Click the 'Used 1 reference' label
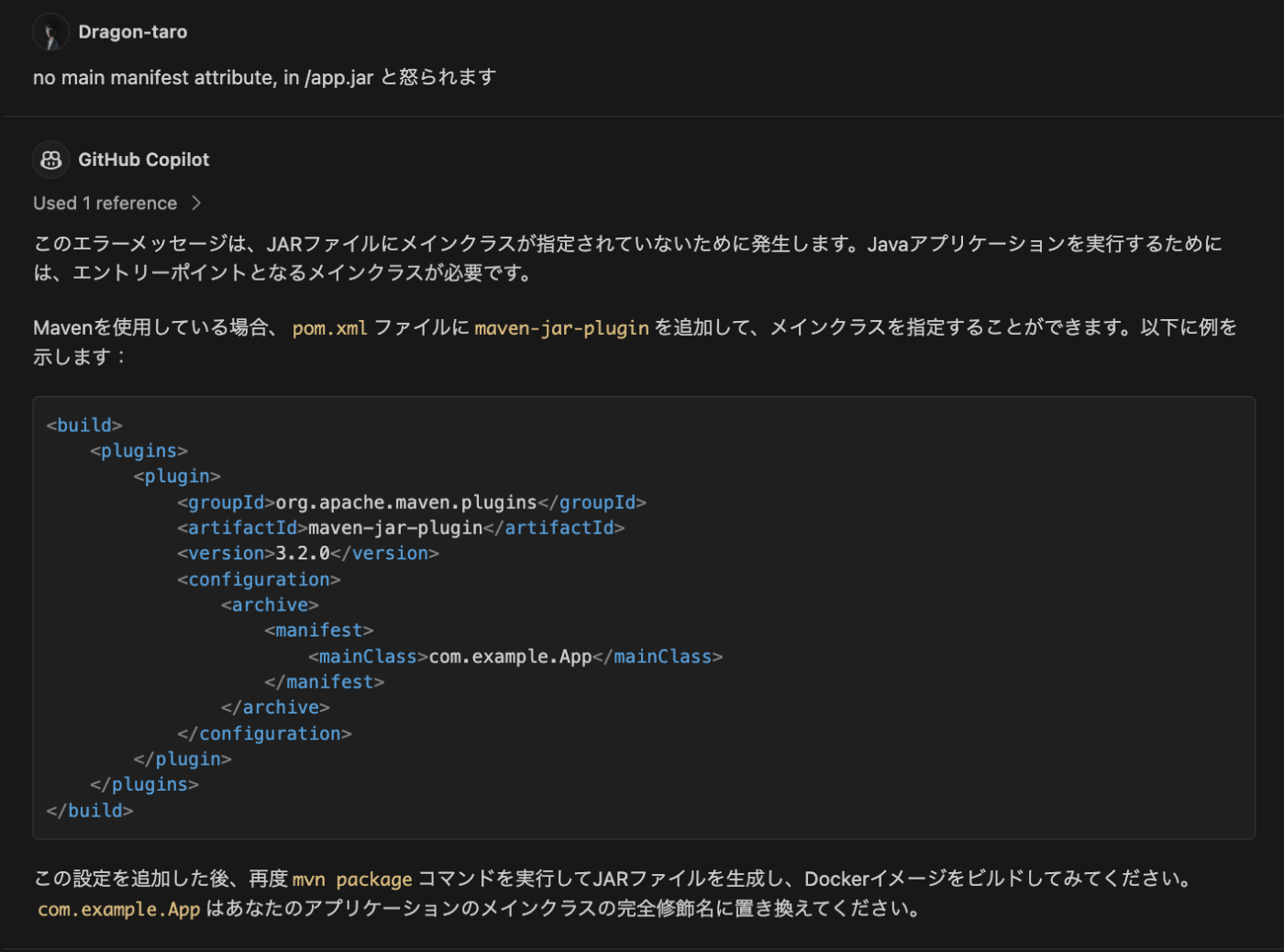Image resolution: width=1284 pixels, height=952 pixels. pos(105,204)
